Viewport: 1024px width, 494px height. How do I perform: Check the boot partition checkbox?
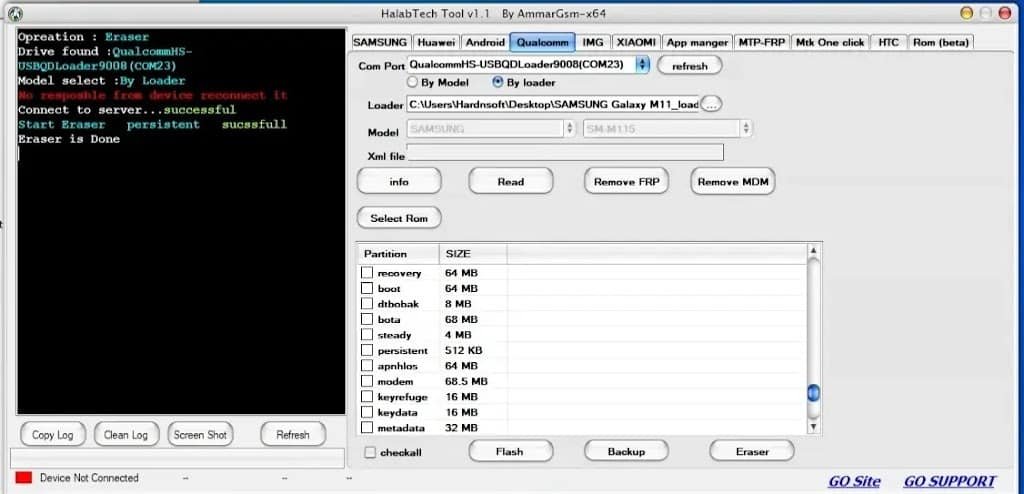pos(367,288)
